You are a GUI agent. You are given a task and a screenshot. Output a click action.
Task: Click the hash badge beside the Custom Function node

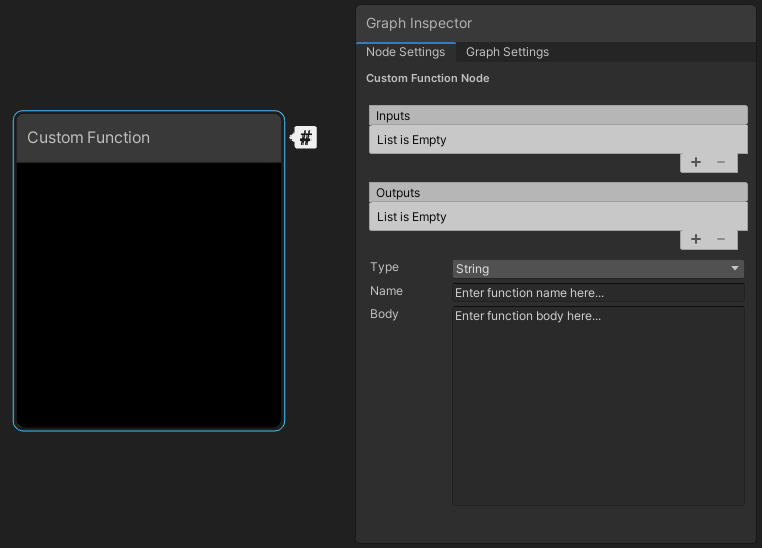305,137
